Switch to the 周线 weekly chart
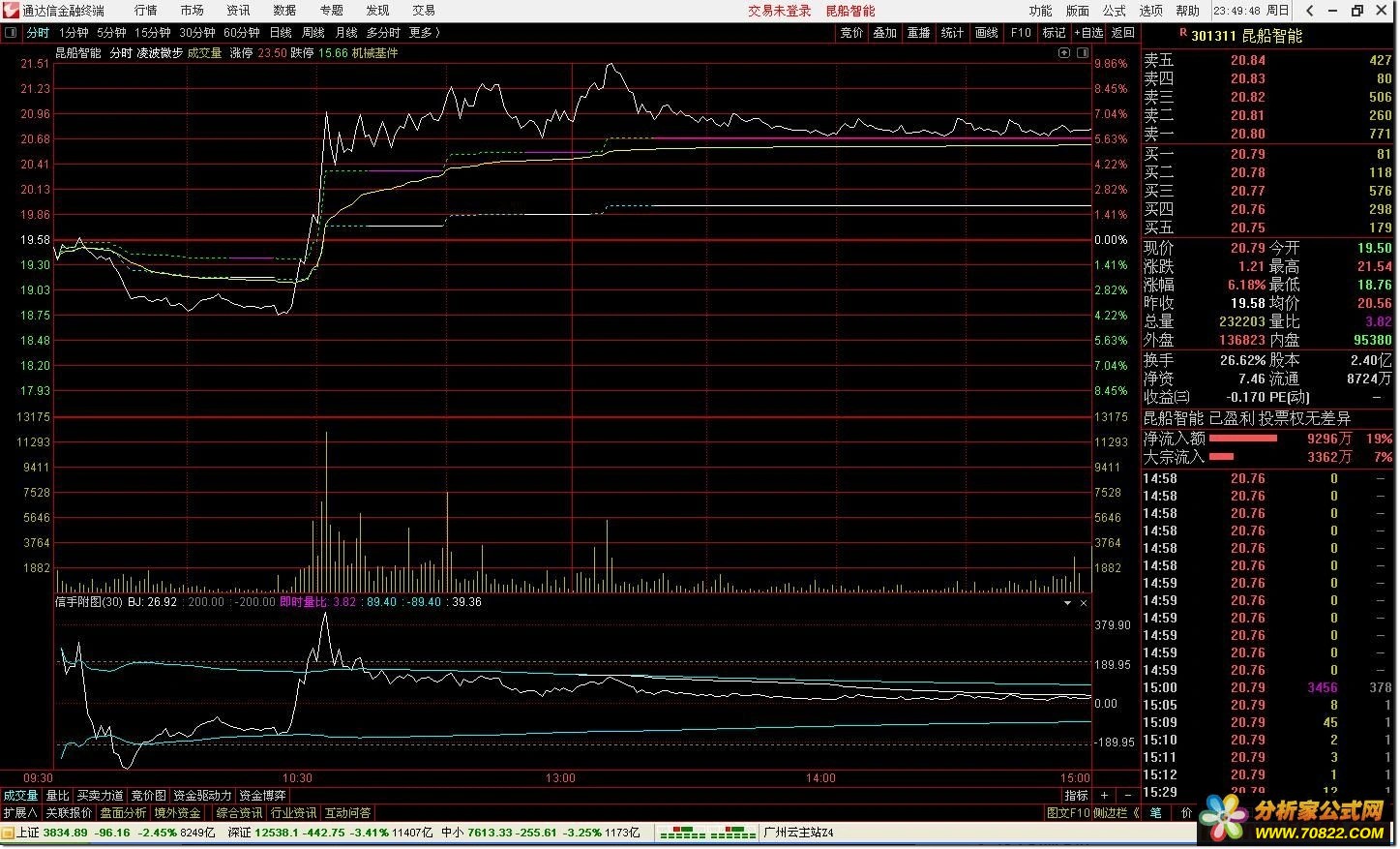This screenshot has height=849, width=1400. 313,33
